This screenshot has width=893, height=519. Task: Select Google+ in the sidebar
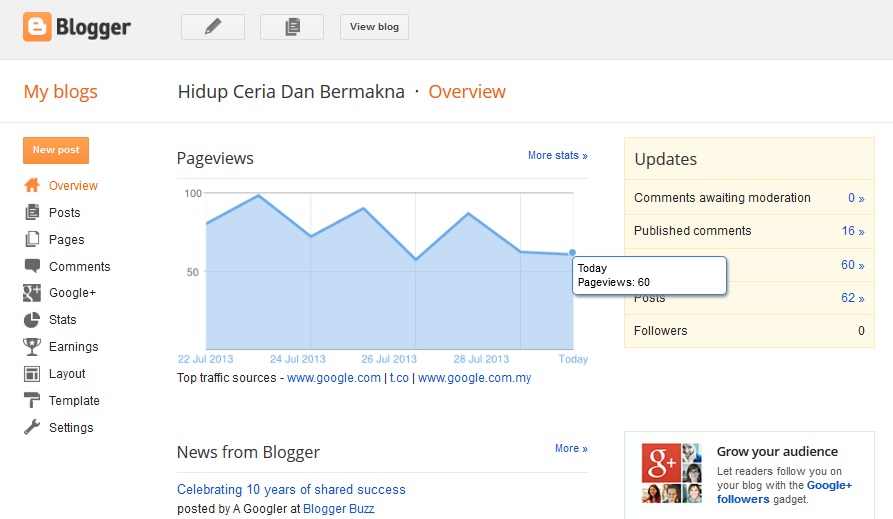(x=72, y=293)
